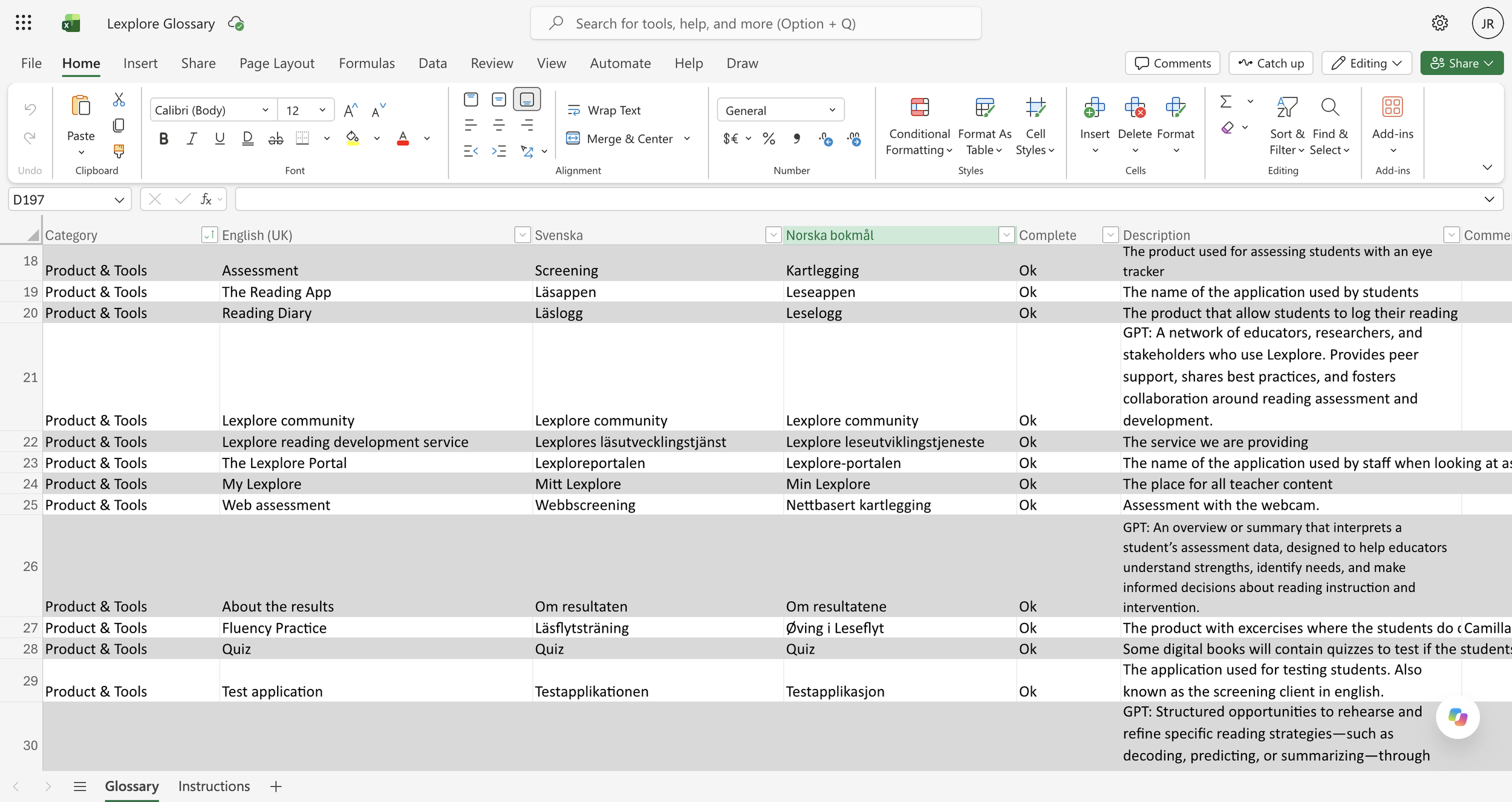Apply comma style format
Image resolution: width=1512 pixels, height=802 pixels.
click(797, 139)
